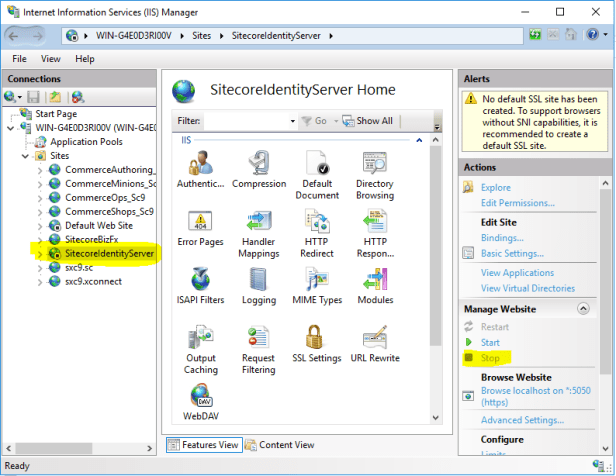The height and width of the screenshot is (476, 616).
Task: Open the URL Rewrite feature
Action: (x=375, y=338)
